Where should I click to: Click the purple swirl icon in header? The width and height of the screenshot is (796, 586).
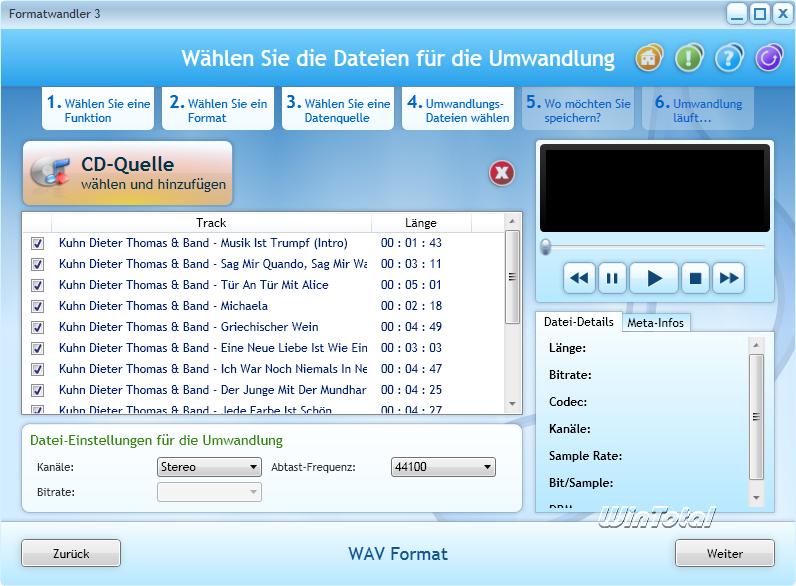(769, 58)
